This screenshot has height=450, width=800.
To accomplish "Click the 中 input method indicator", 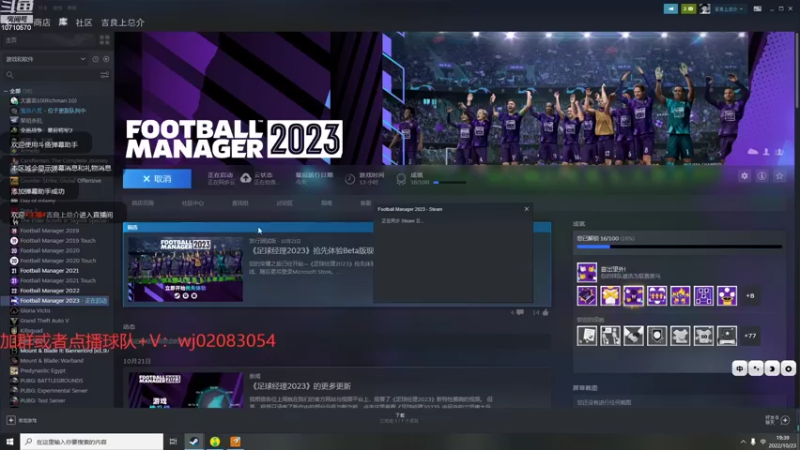I will (x=740, y=368).
